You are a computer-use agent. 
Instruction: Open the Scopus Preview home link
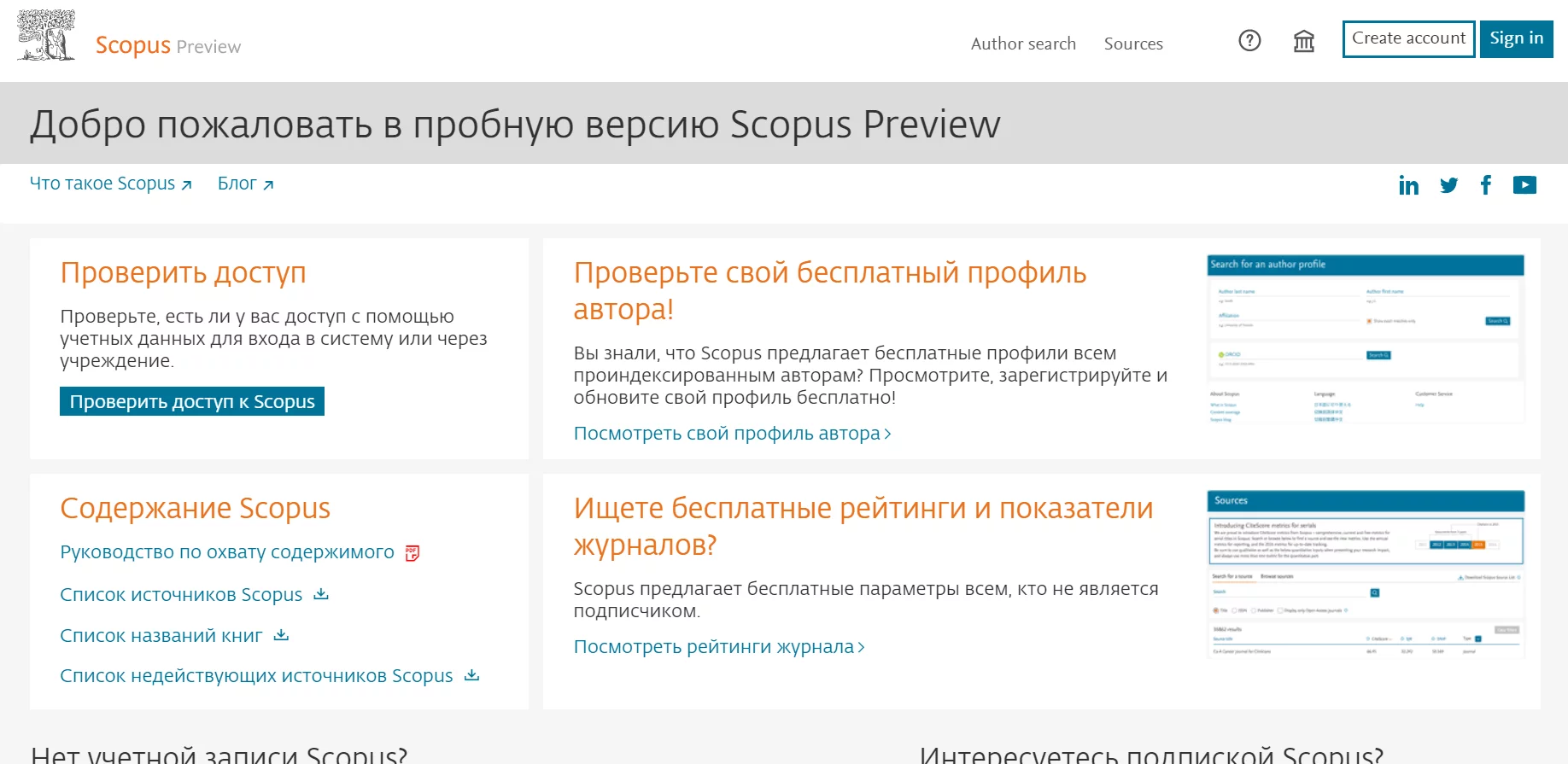(x=168, y=45)
